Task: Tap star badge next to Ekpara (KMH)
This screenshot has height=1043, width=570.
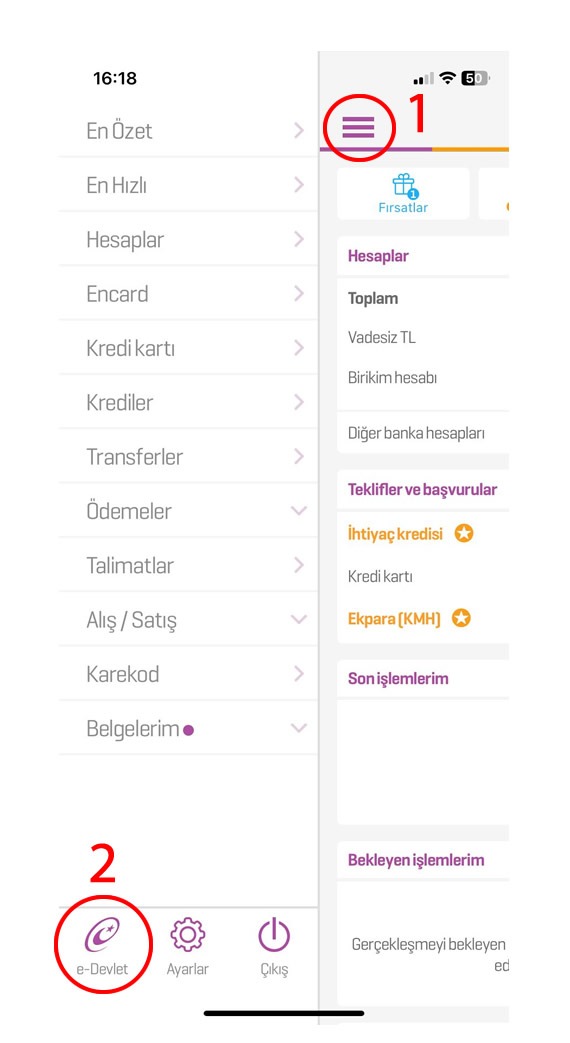Action: pos(461,619)
